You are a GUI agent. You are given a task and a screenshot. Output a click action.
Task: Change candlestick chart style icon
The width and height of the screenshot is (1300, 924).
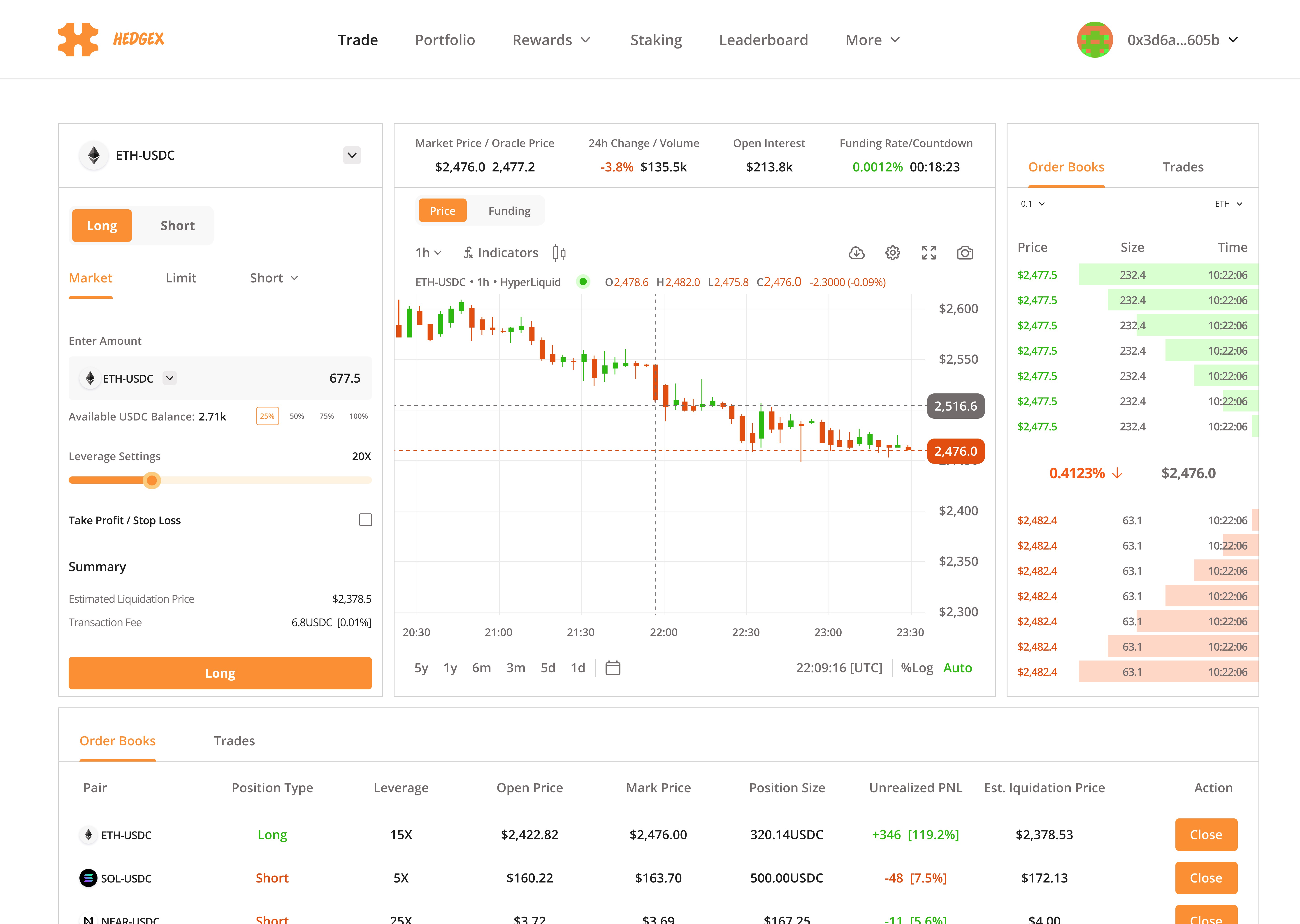tap(559, 253)
